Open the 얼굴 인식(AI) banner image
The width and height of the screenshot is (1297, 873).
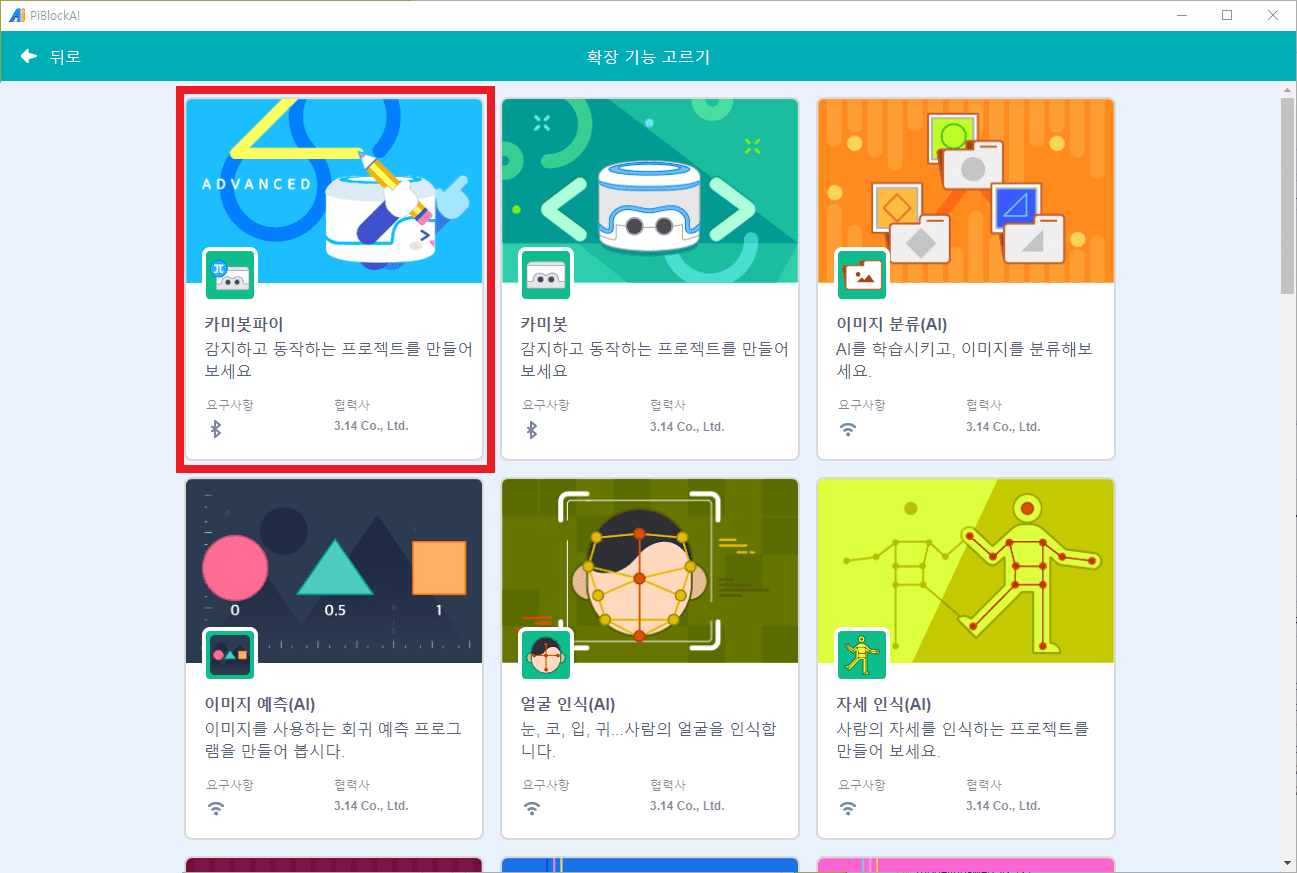(650, 571)
